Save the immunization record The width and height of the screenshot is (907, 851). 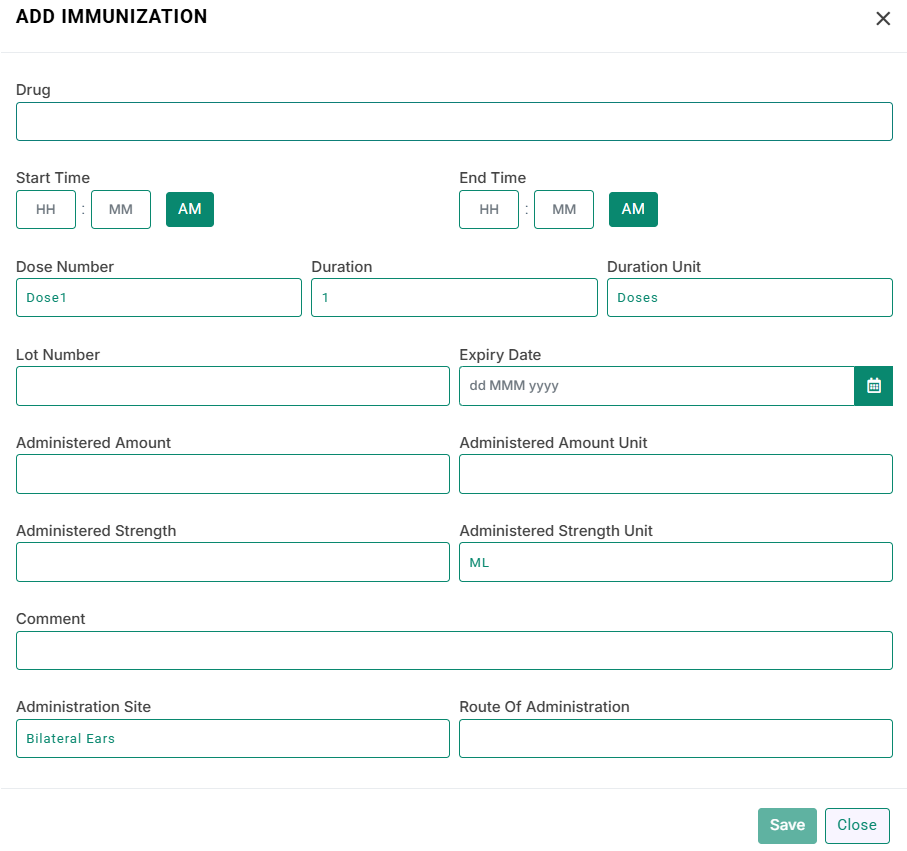click(x=787, y=826)
